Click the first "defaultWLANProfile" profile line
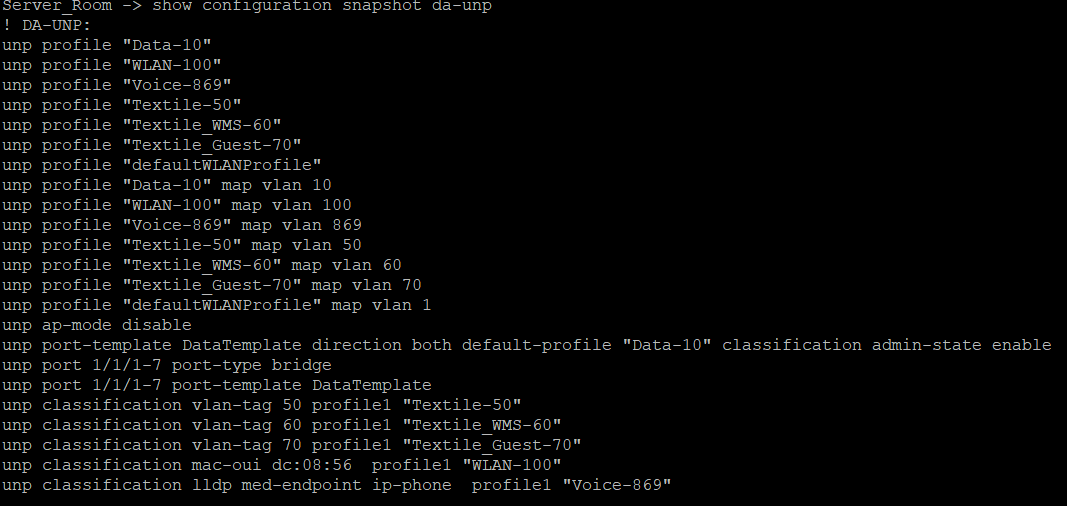This screenshot has height=506, width=1067. coord(162,165)
